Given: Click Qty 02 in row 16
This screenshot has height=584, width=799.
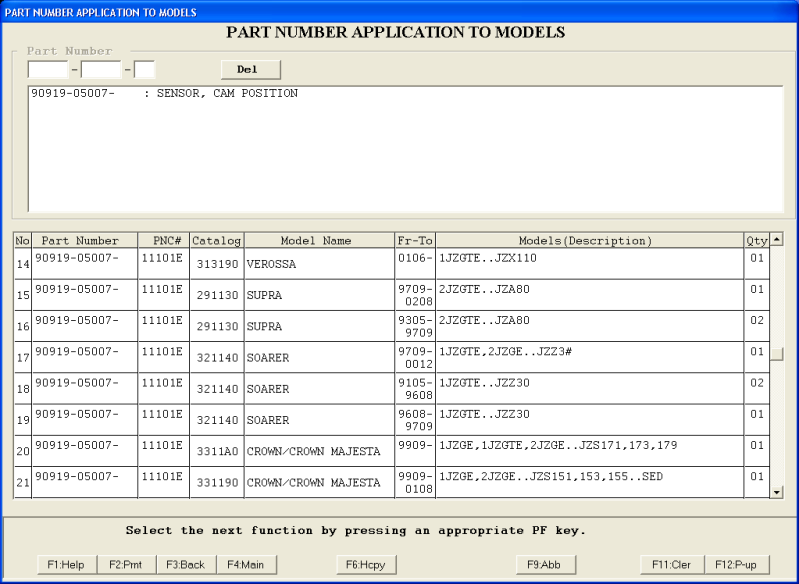Looking at the screenshot, I should point(757,326).
